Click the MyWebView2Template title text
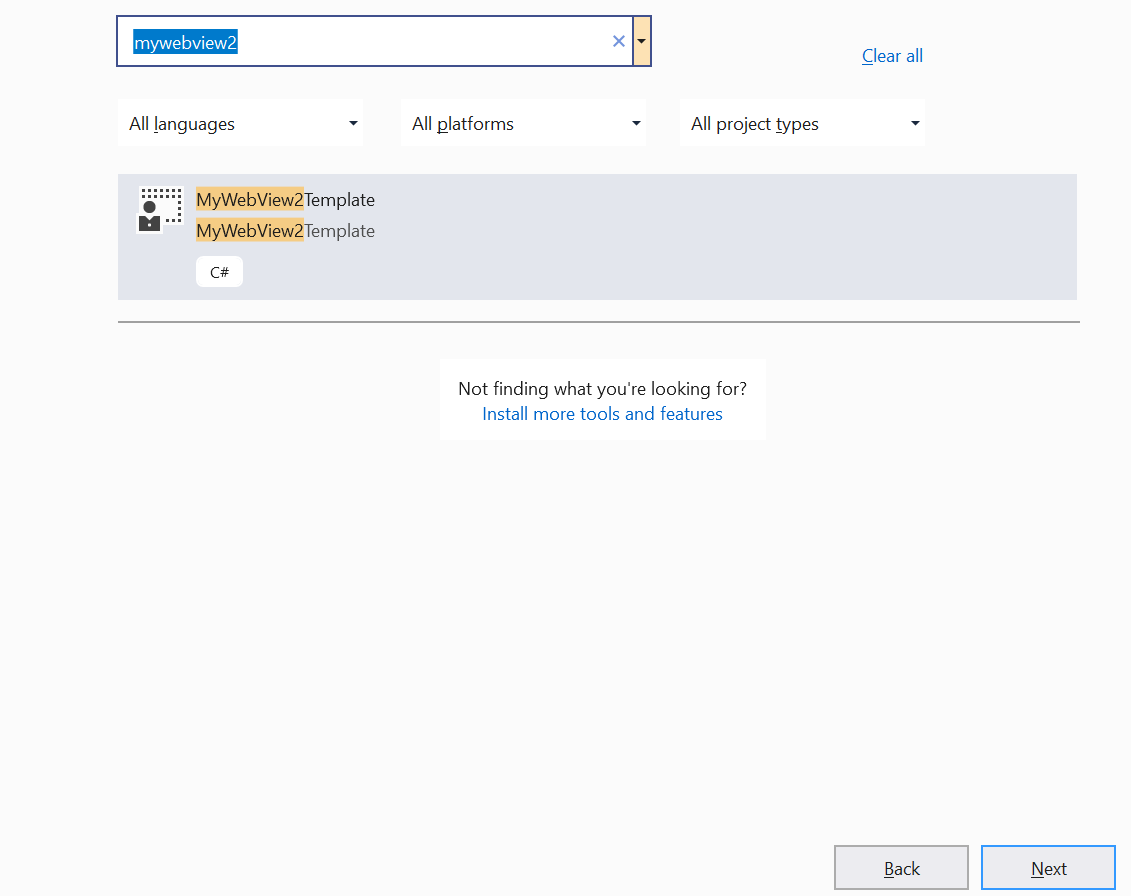Viewport: 1131px width, 896px height. pos(286,200)
